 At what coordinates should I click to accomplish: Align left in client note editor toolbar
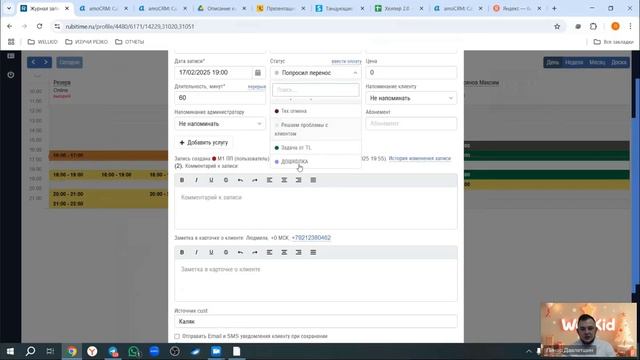pos(269,252)
